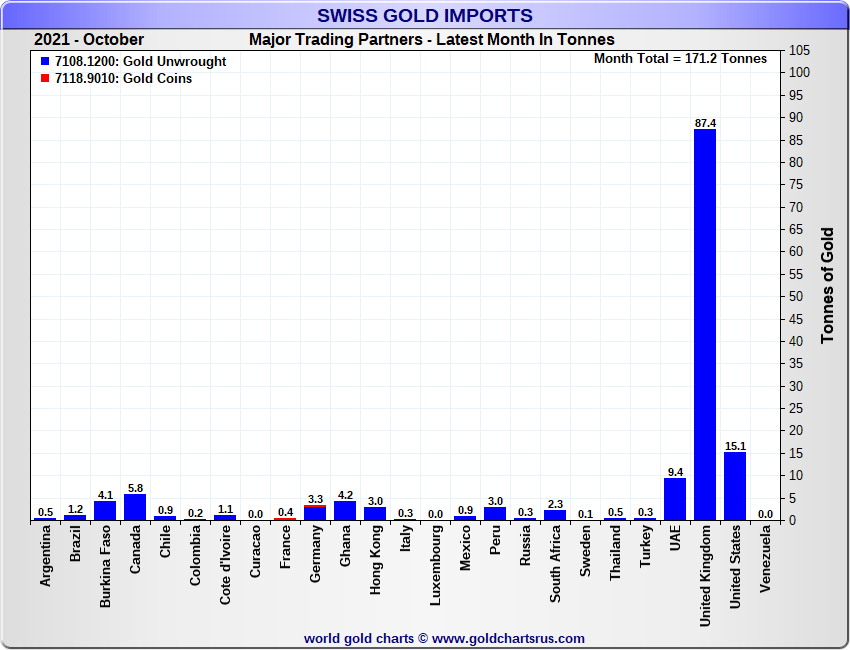Click the Canada bar
Viewport: 850px width, 650px height.
click(135, 507)
